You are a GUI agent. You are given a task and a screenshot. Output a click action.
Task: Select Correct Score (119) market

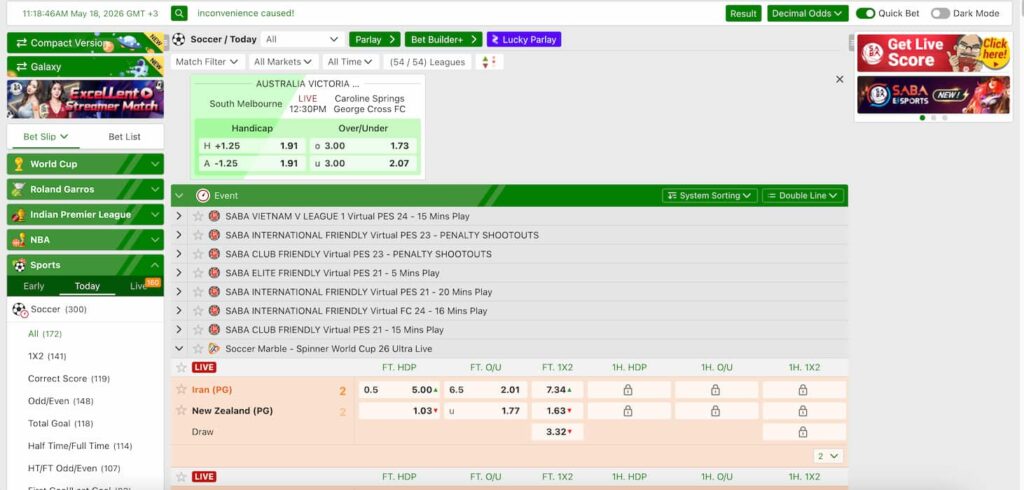coord(69,378)
